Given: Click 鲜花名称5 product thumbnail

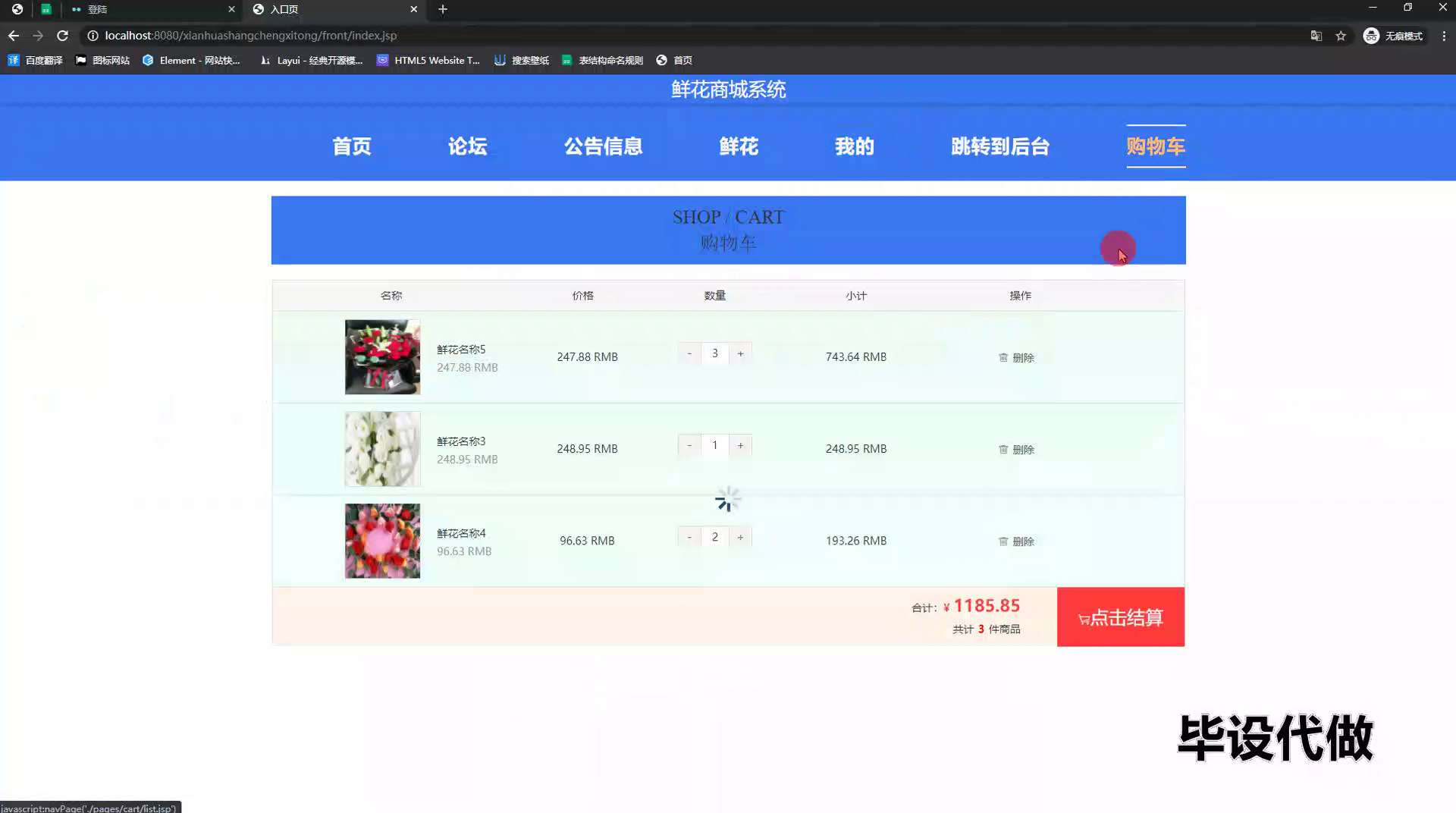Looking at the screenshot, I should tap(382, 357).
